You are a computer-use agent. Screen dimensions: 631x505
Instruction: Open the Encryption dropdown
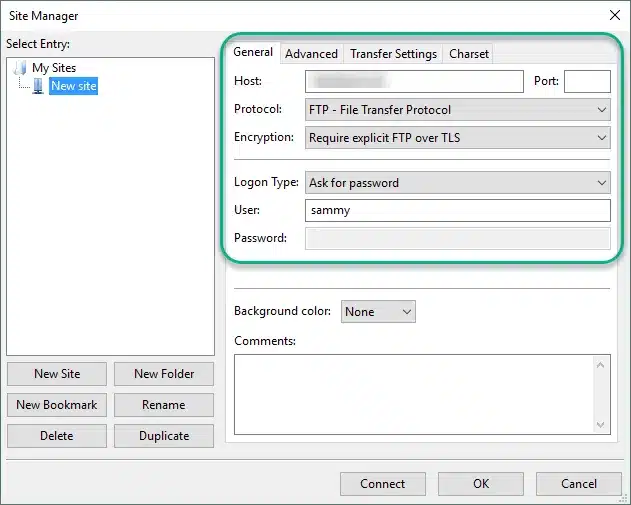click(x=458, y=138)
